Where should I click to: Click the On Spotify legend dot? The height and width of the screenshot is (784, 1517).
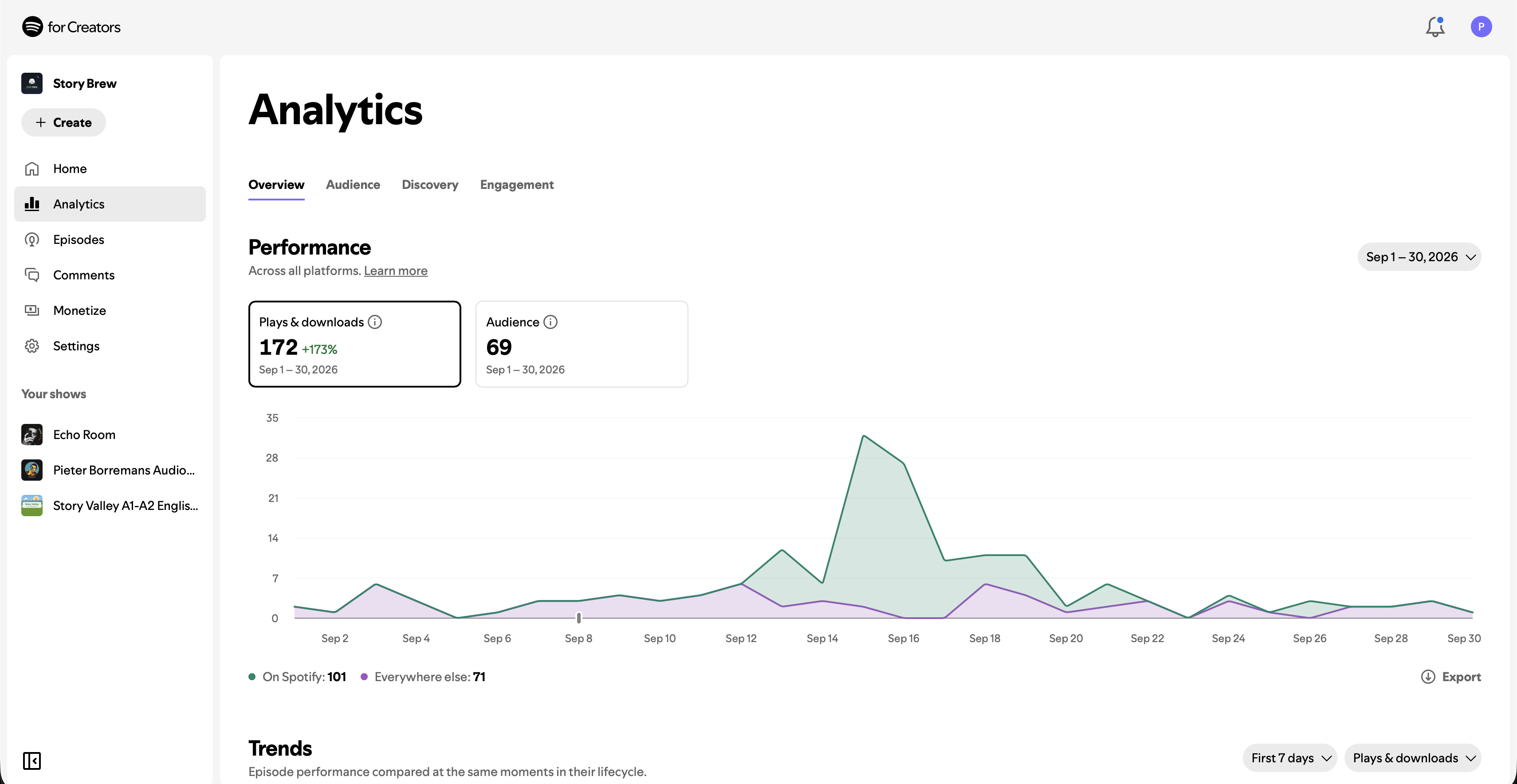(x=252, y=677)
